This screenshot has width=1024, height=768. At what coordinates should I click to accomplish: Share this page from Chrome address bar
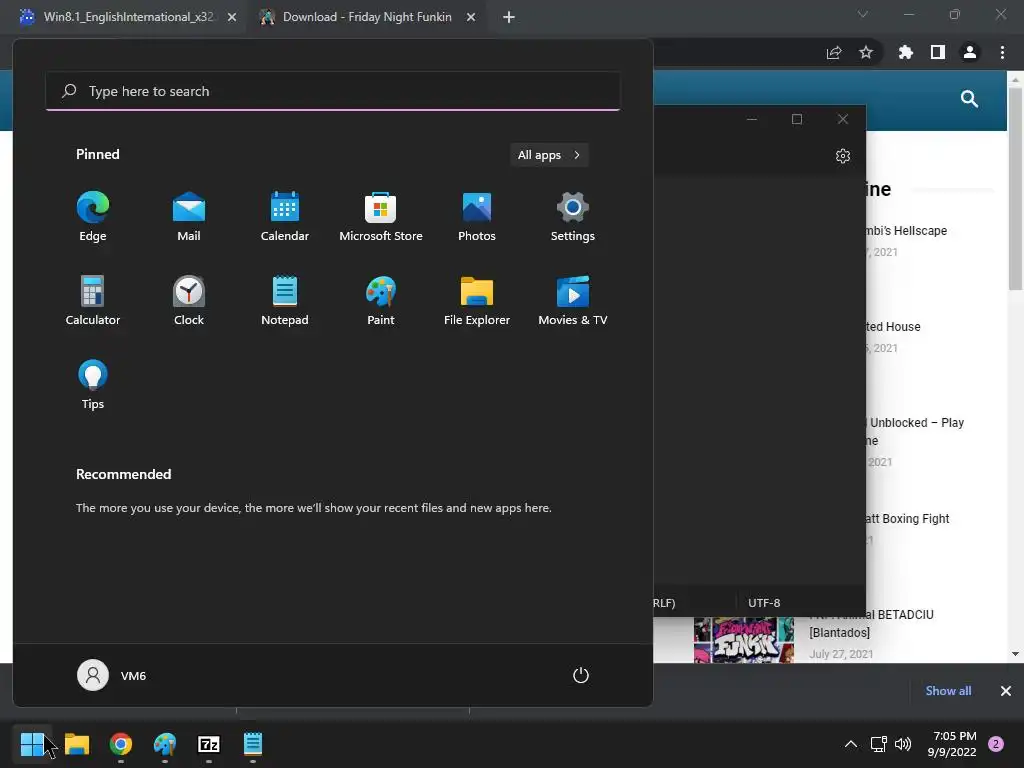[x=834, y=53]
